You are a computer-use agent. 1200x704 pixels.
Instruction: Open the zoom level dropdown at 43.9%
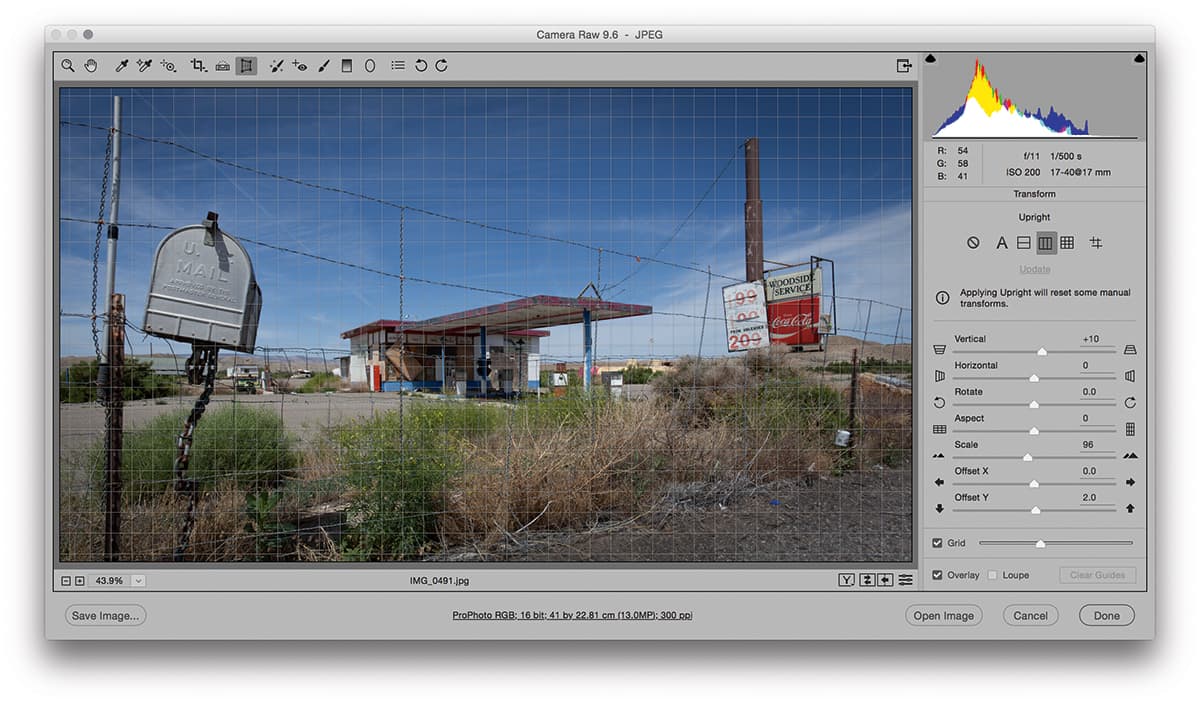tap(138, 580)
